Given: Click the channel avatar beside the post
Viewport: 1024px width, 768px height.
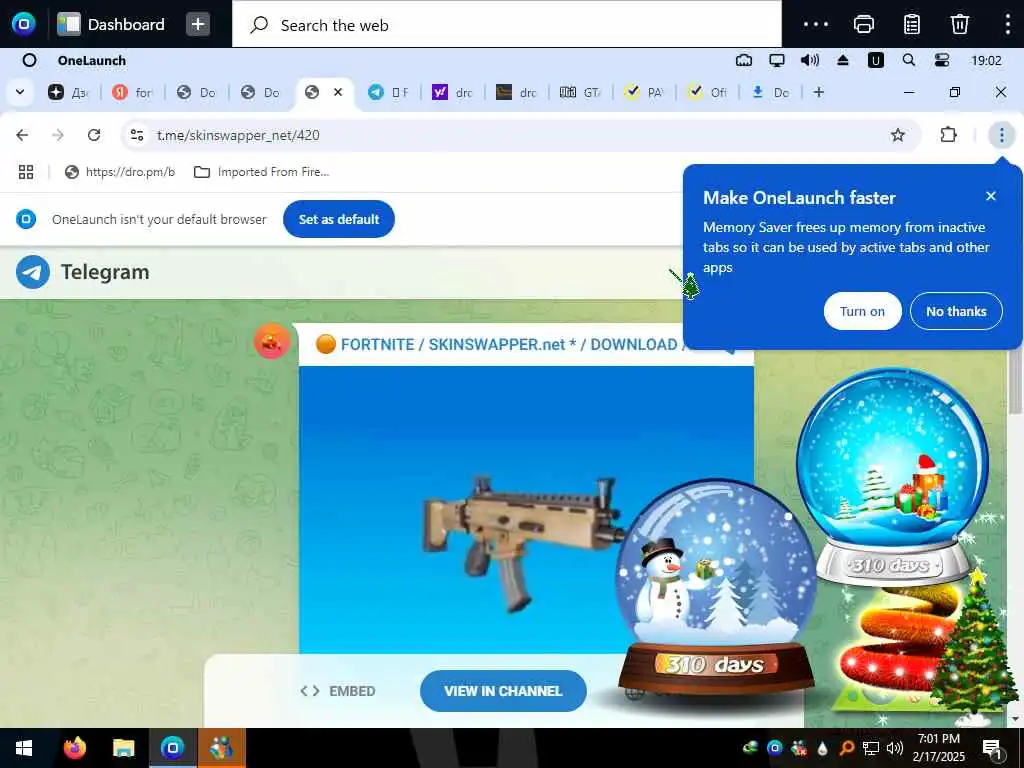Looking at the screenshot, I should point(272,341).
